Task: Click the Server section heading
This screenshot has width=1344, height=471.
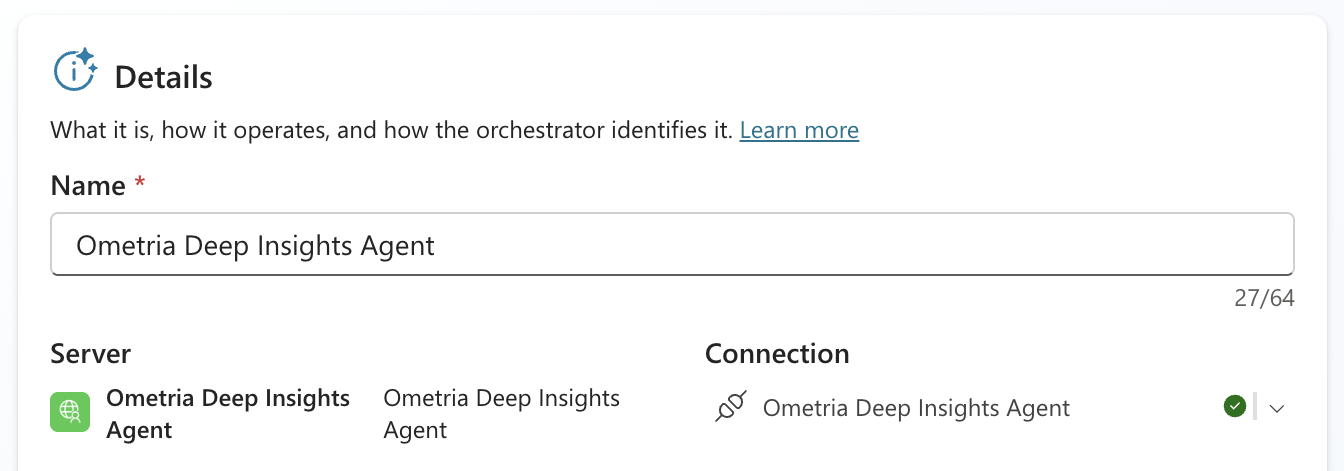Action: click(91, 353)
